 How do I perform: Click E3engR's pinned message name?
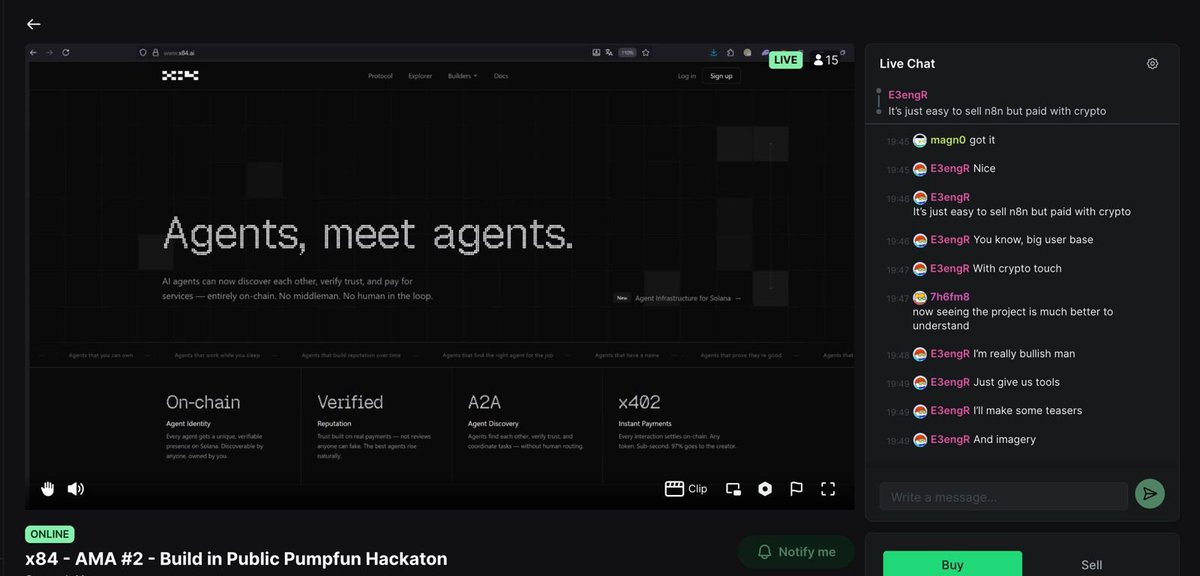(x=908, y=95)
